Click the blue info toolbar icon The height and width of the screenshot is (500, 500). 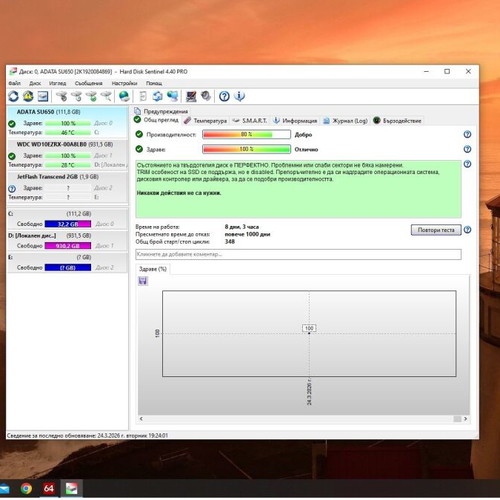[239, 96]
